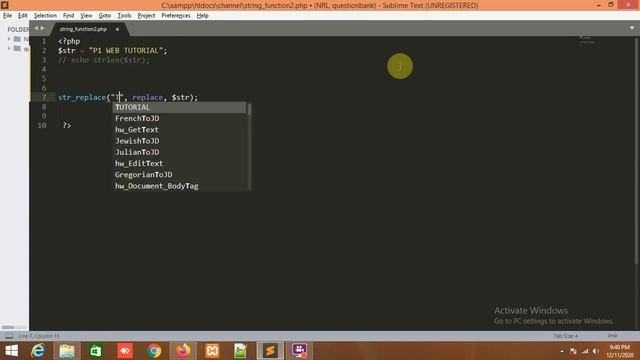Click line number 2 in gutter
This screenshot has width=640, height=360.
[44, 51]
